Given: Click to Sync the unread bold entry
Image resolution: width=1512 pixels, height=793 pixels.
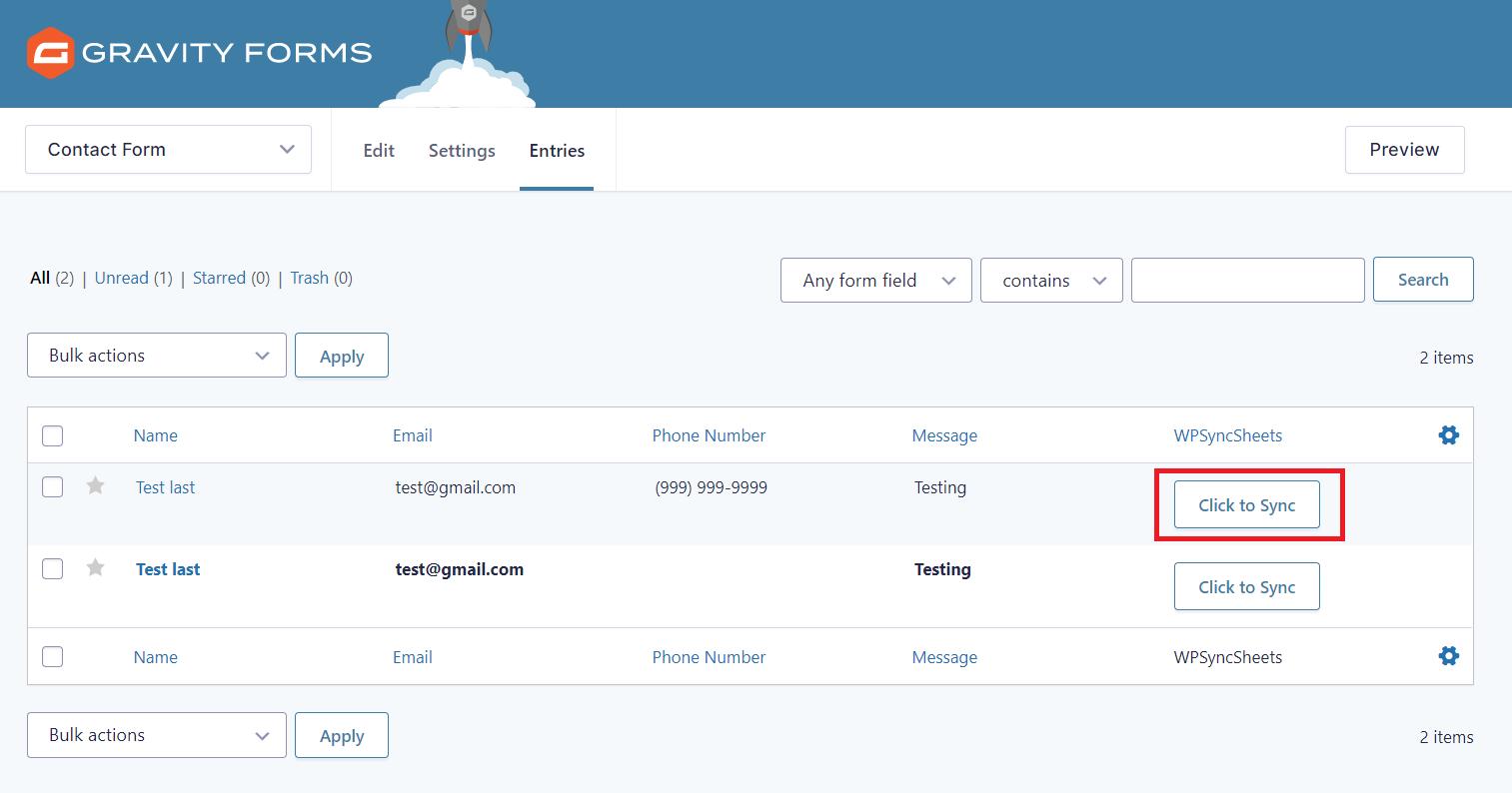Looking at the screenshot, I should point(1247,586).
